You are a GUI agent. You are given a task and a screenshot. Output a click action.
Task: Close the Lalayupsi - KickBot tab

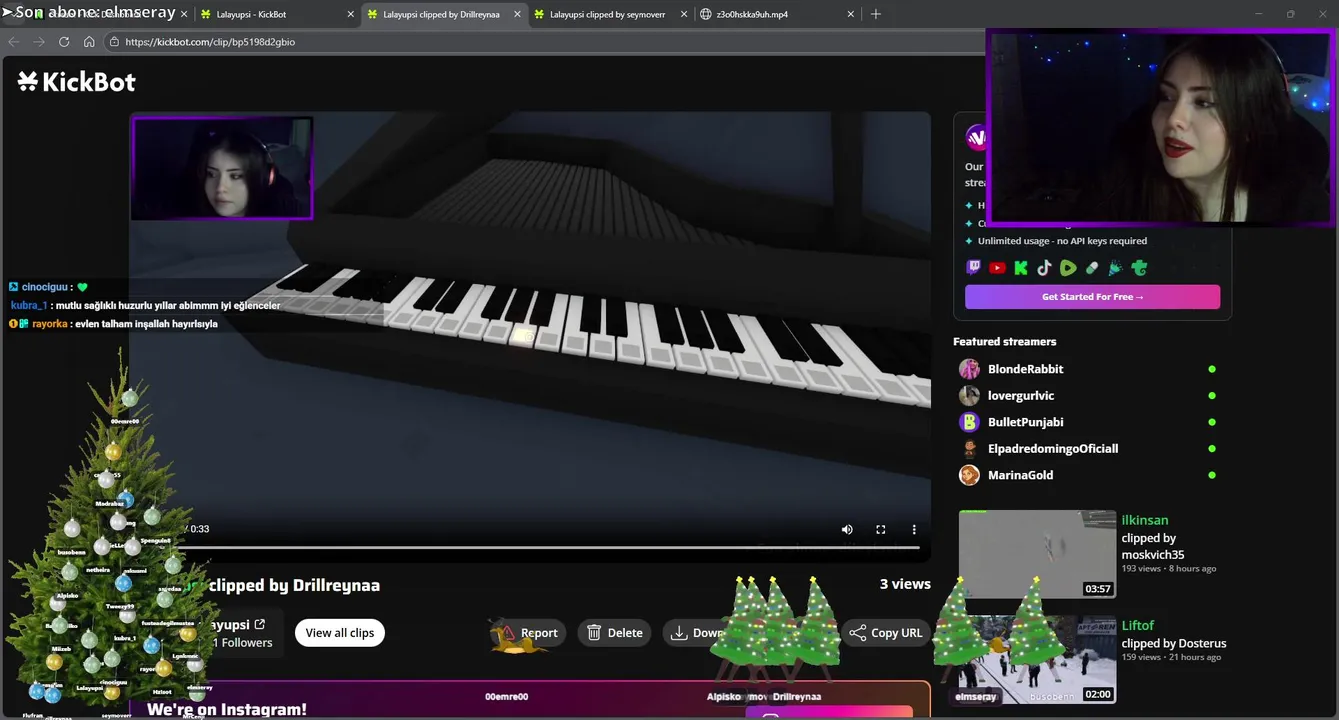[x=351, y=14]
